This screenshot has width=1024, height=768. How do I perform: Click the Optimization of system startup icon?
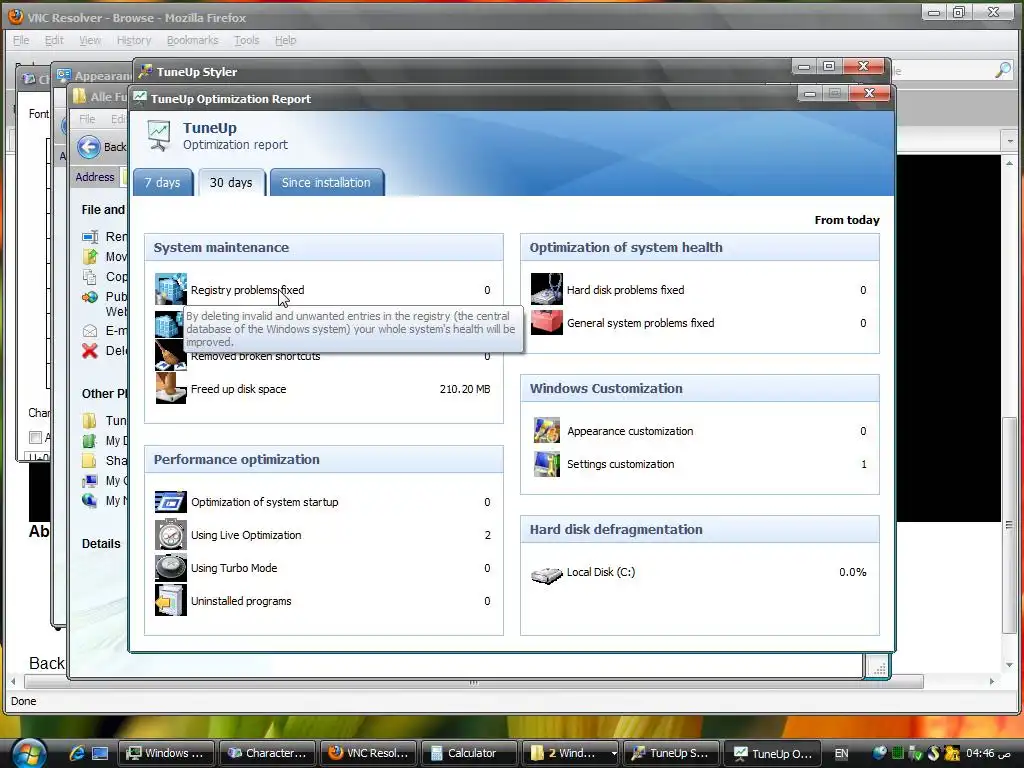pos(170,502)
